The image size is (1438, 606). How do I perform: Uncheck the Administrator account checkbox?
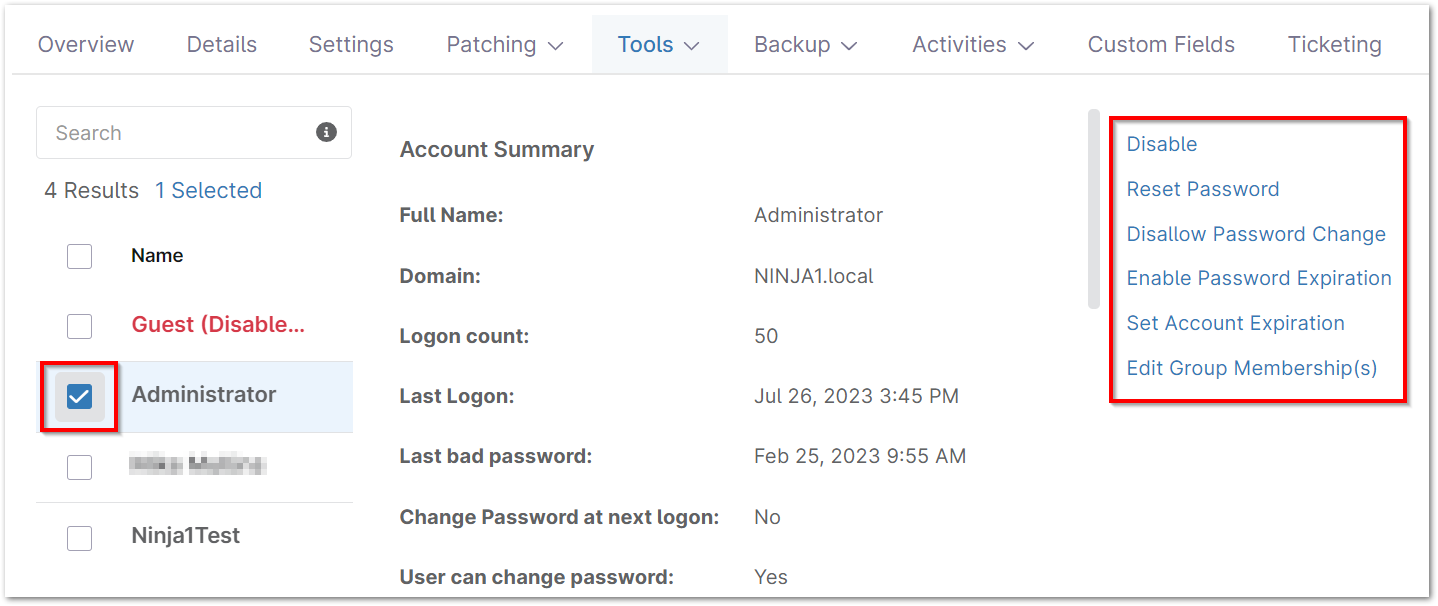click(79, 396)
